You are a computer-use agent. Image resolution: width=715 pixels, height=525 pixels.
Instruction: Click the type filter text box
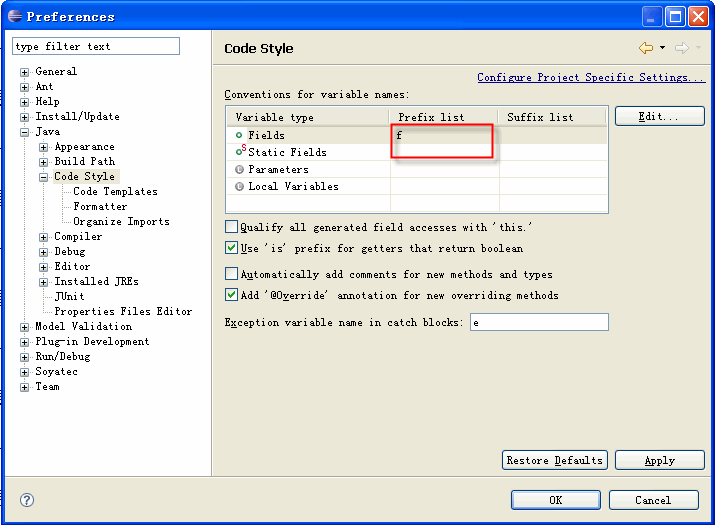pyautogui.click(x=96, y=46)
